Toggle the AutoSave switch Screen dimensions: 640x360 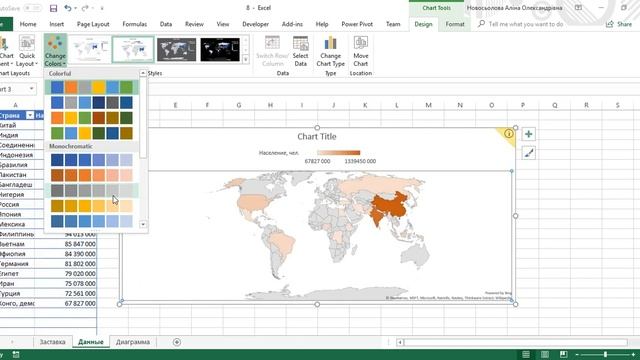(32, 8)
